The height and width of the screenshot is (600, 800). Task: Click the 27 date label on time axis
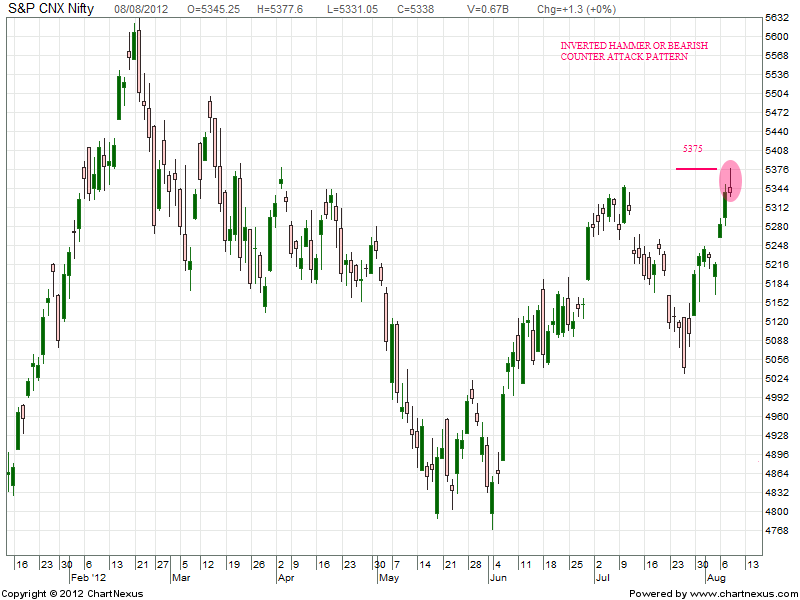pyautogui.click(x=163, y=564)
